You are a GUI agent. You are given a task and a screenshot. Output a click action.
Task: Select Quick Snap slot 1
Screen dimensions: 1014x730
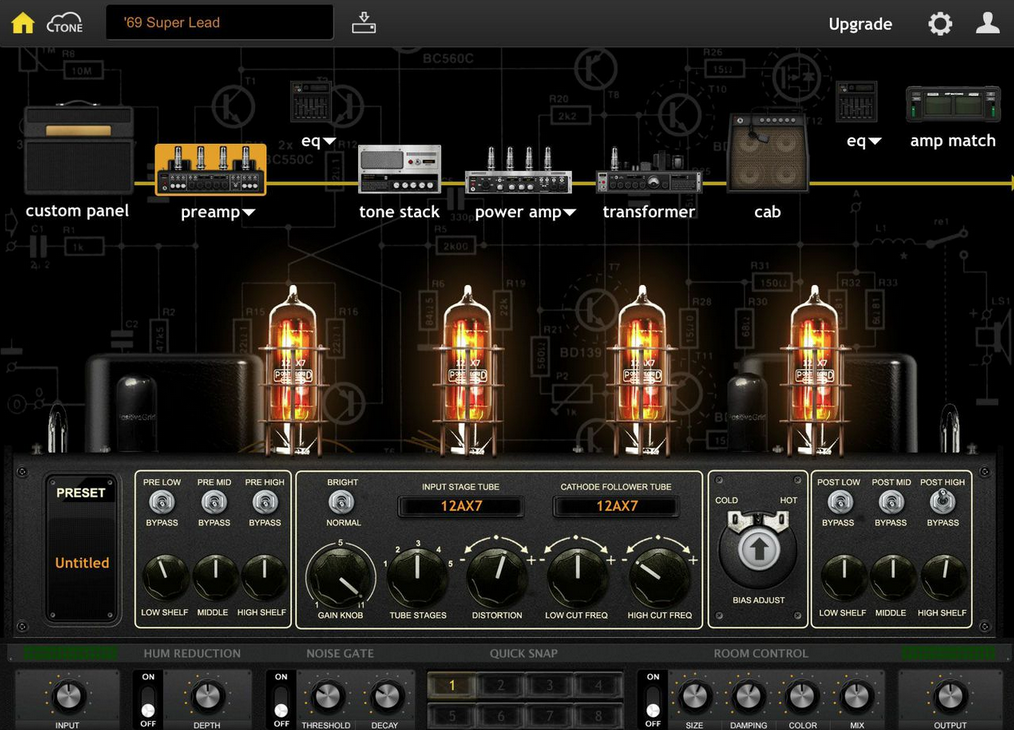(452, 685)
